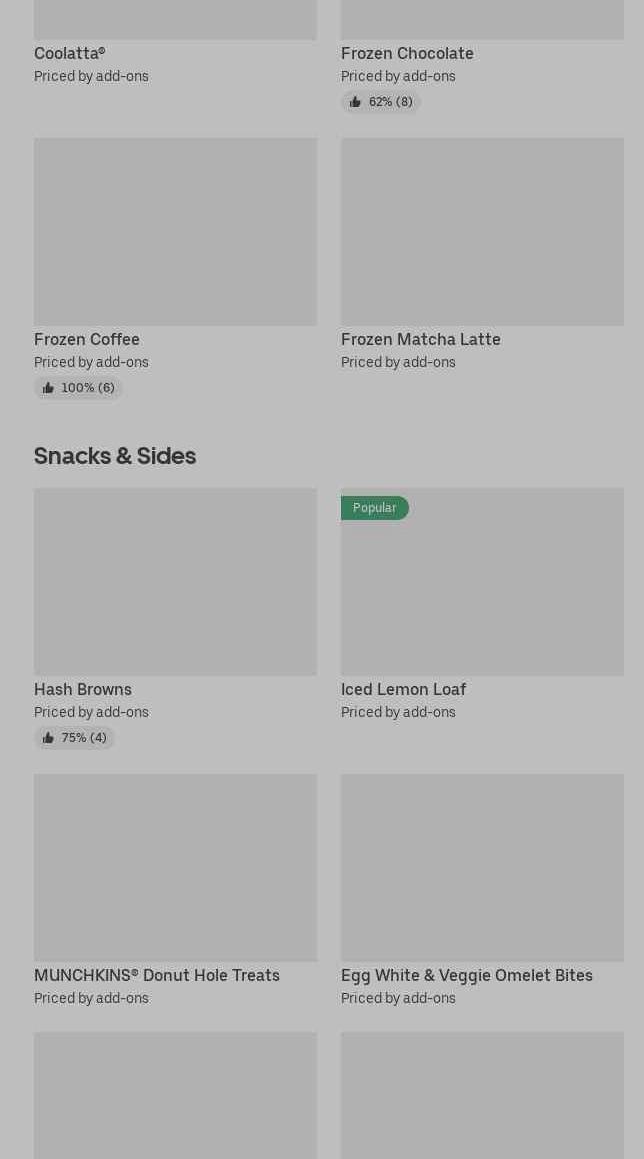Open the MUNCHKINS Donut Hole Treats image
This screenshot has height=1159, width=644.
[x=175, y=867]
